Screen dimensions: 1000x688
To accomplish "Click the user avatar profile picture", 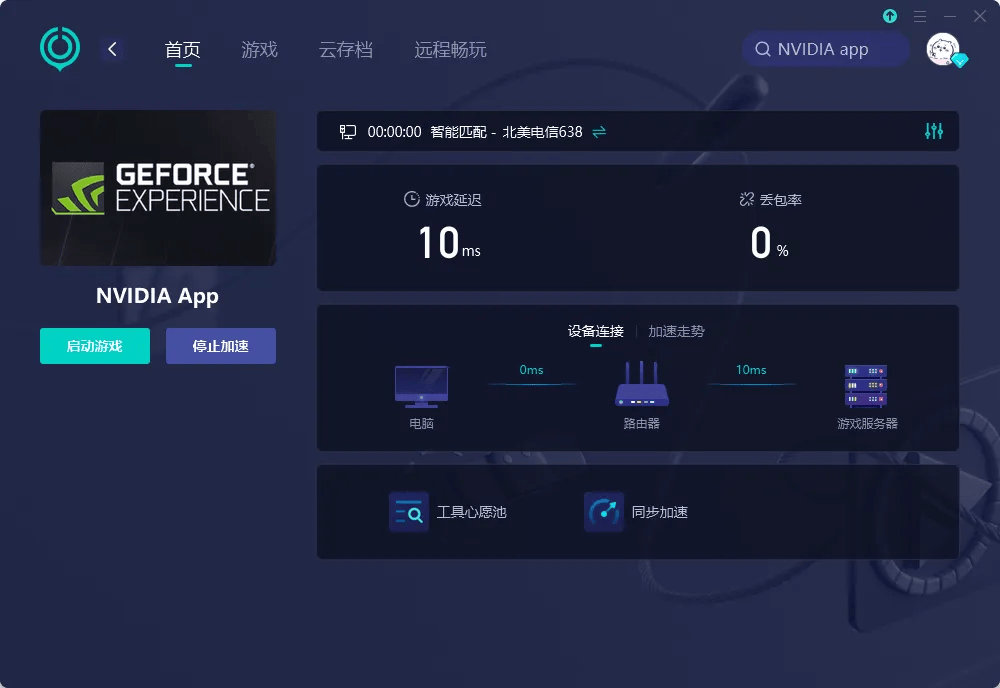I will 943,49.
